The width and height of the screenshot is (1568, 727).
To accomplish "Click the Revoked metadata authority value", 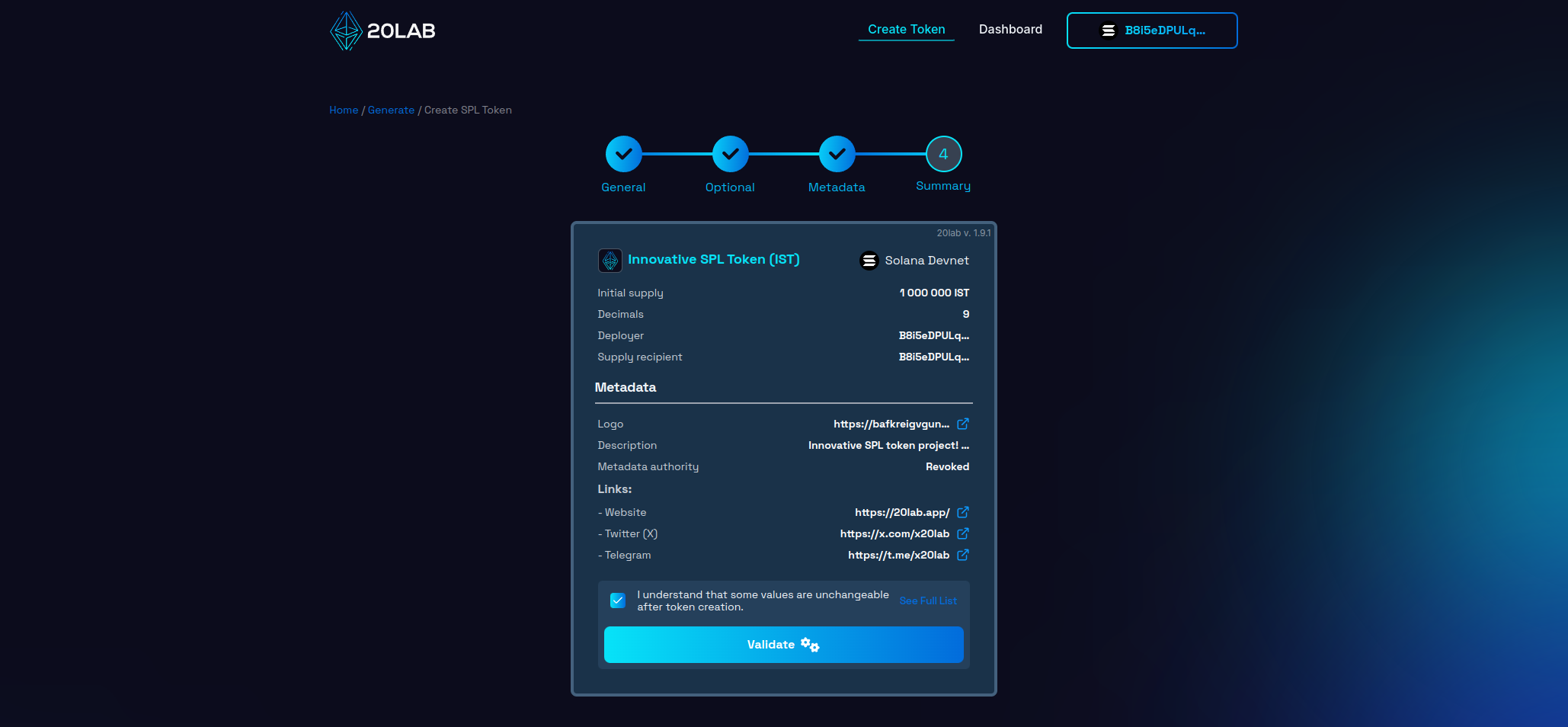I will [x=947, y=466].
